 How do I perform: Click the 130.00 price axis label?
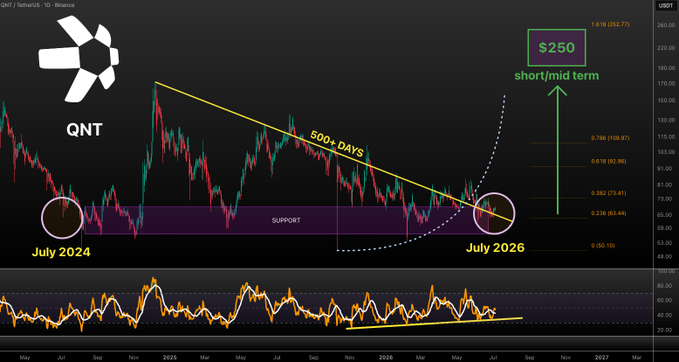(x=666, y=120)
